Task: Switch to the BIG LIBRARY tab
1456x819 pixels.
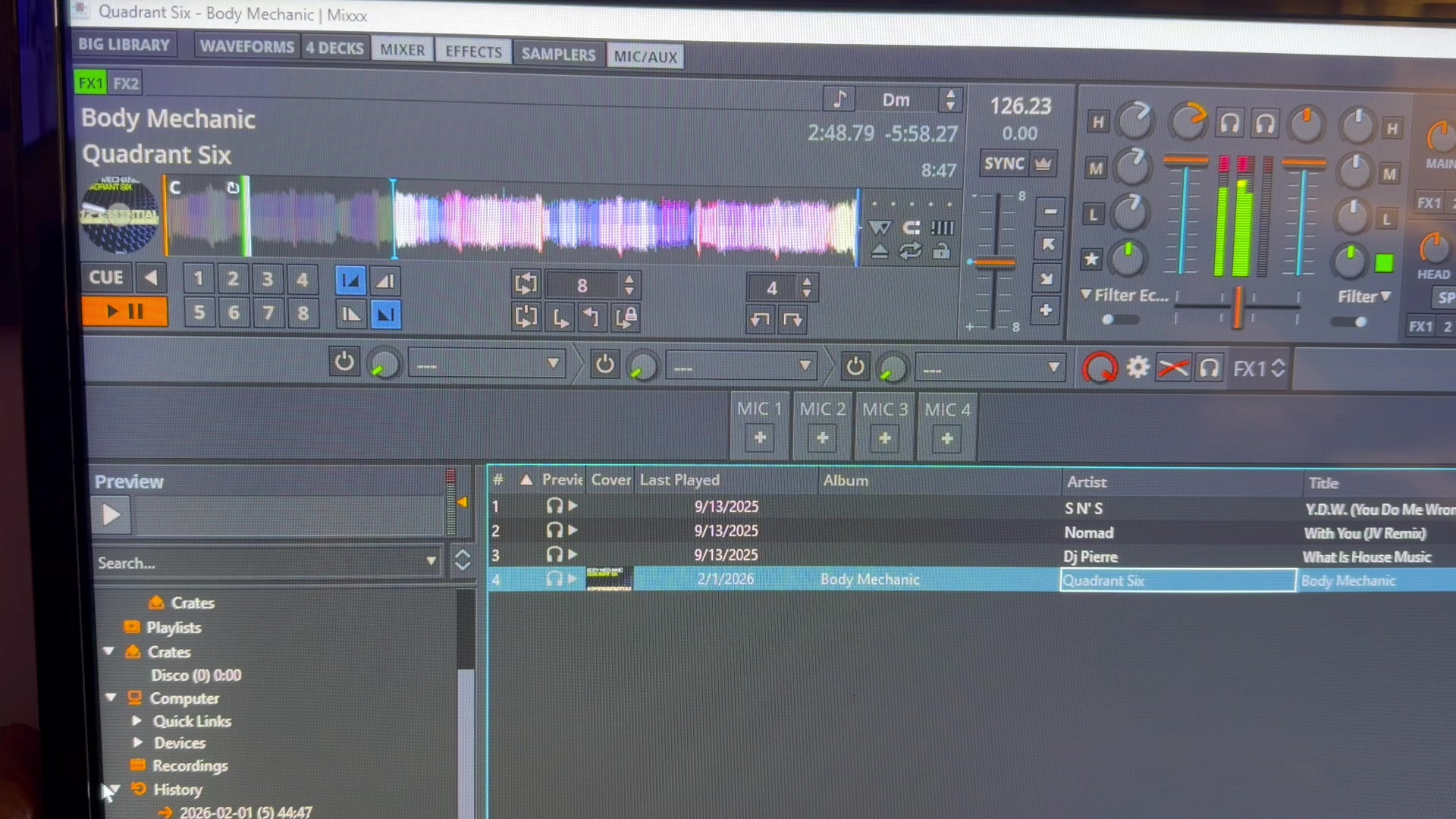Action: click(124, 44)
